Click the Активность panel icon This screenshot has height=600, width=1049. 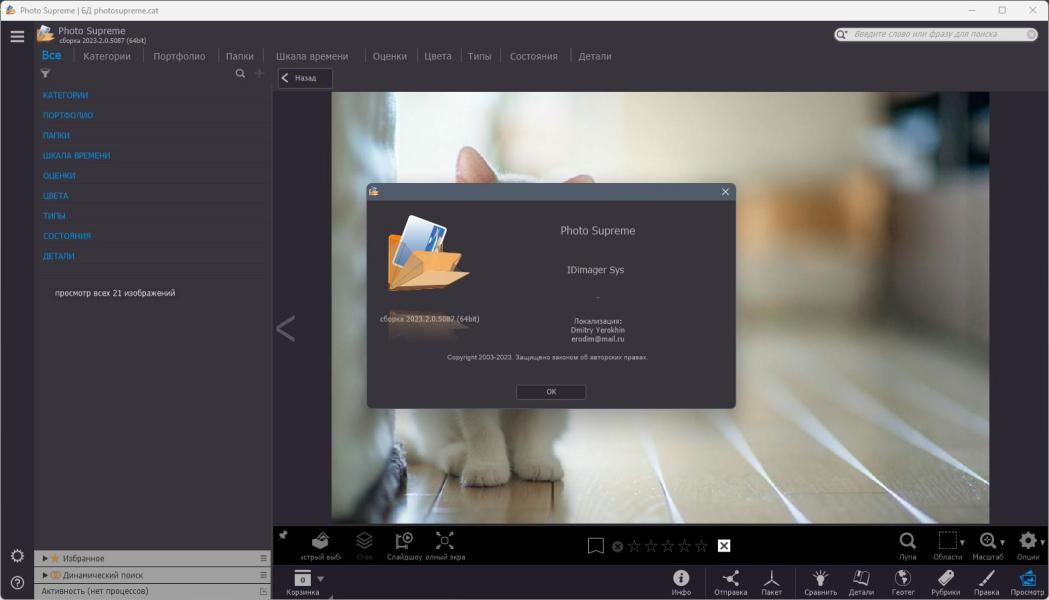click(x=263, y=591)
